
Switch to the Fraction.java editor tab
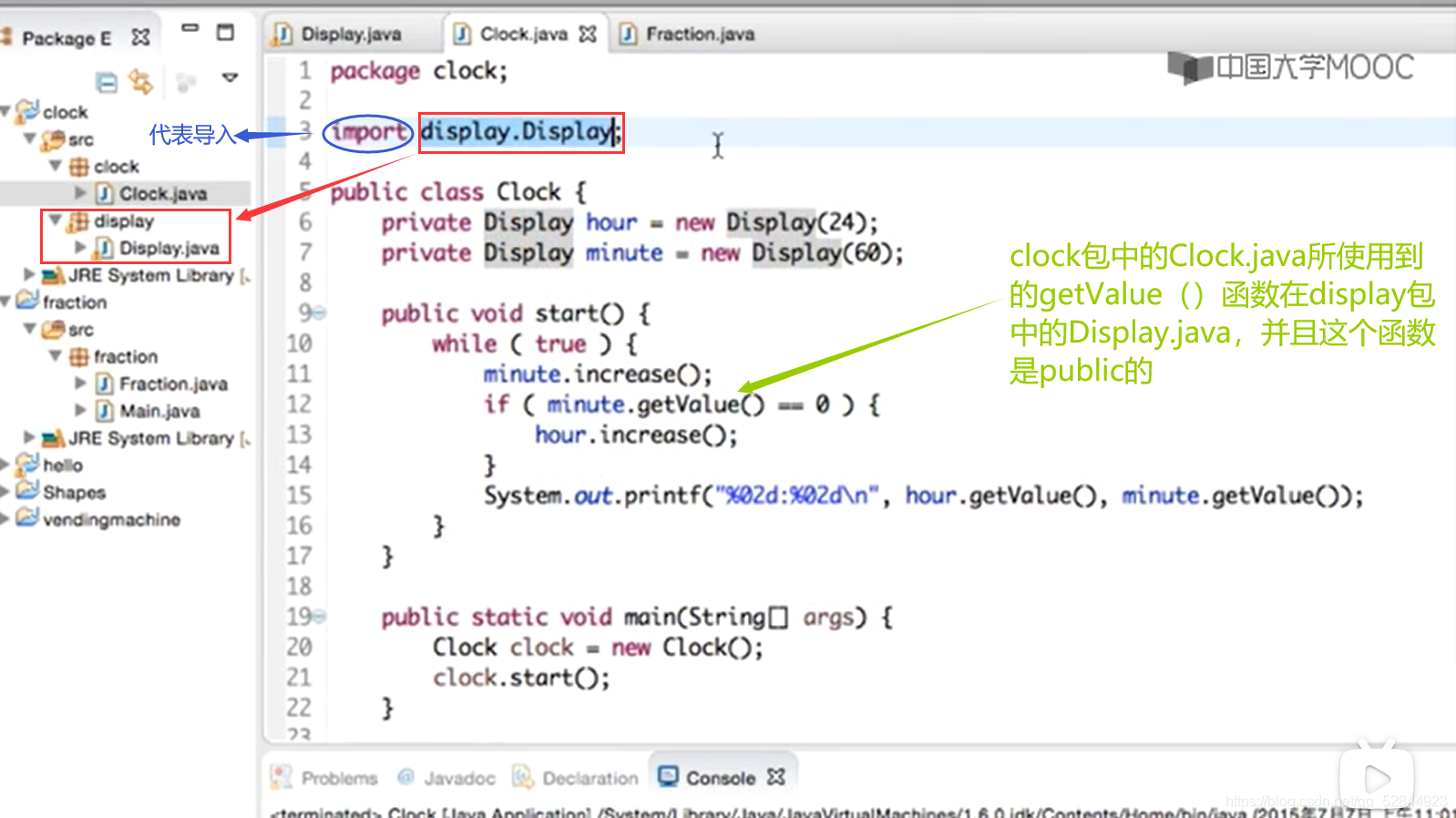(x=699, y=34)
